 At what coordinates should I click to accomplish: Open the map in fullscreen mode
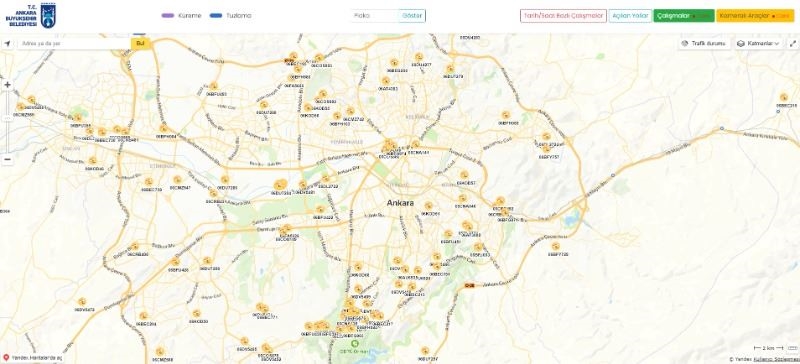(x=793, y=43)
